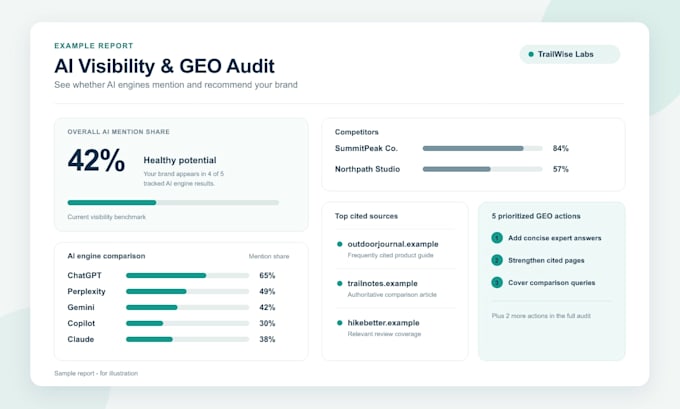Image resolution: width=680 pixels, height=409 pixels.
Task: Click the green bullet beside hikebetter.example
Action: tap(340, 323)
